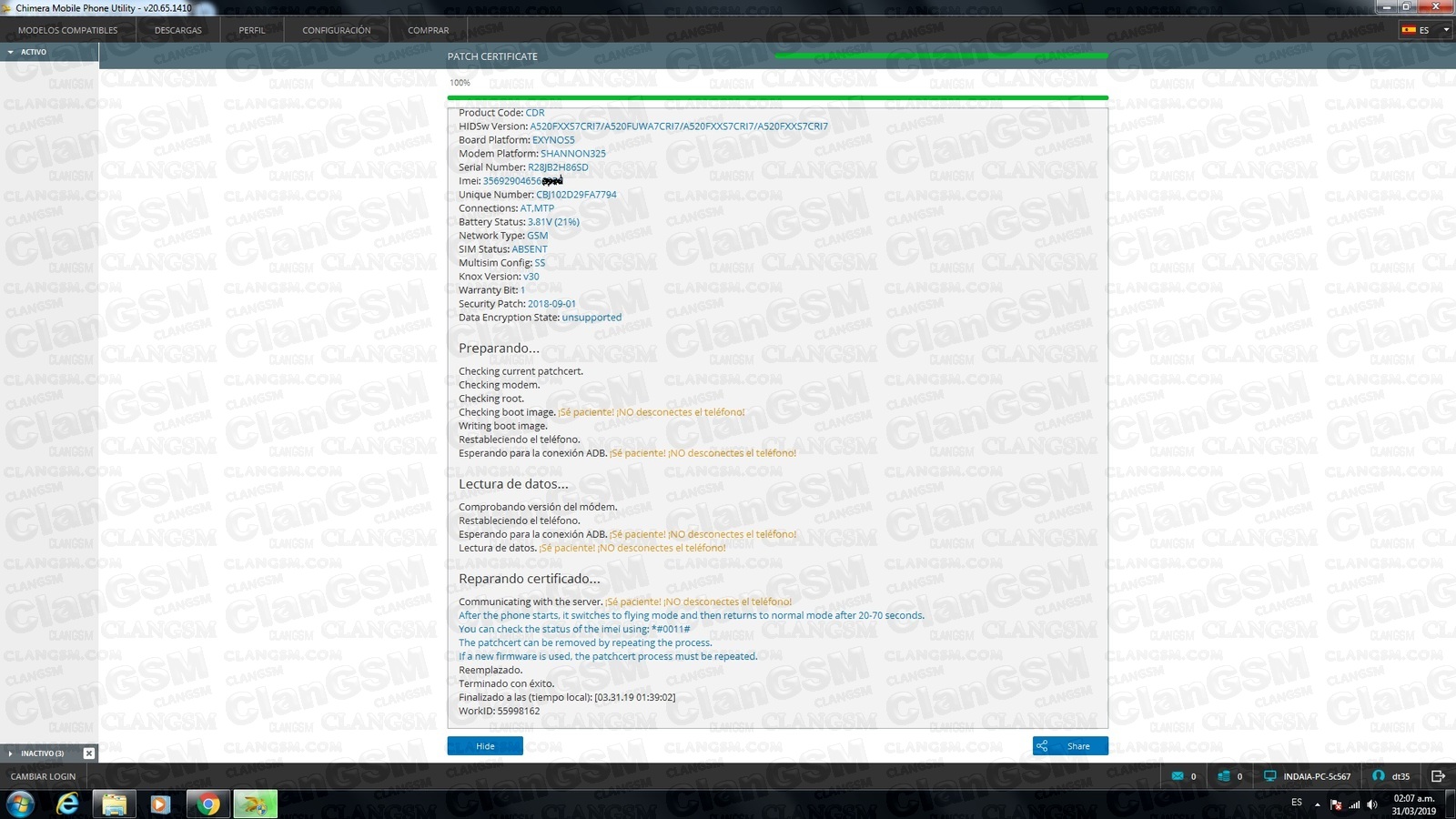Viewport: 1456px width, 819px height.
Task: Open the taskbar clock 02:07 a.m.
Action: tap(1414, 804)
